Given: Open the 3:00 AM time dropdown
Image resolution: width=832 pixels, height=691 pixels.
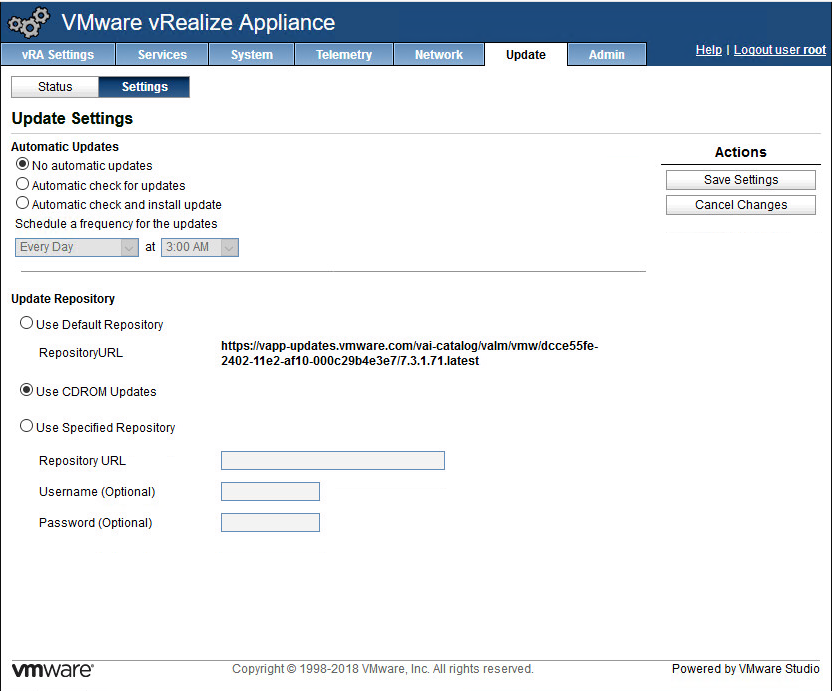Looking at the screenshot, I should point(200,247).
